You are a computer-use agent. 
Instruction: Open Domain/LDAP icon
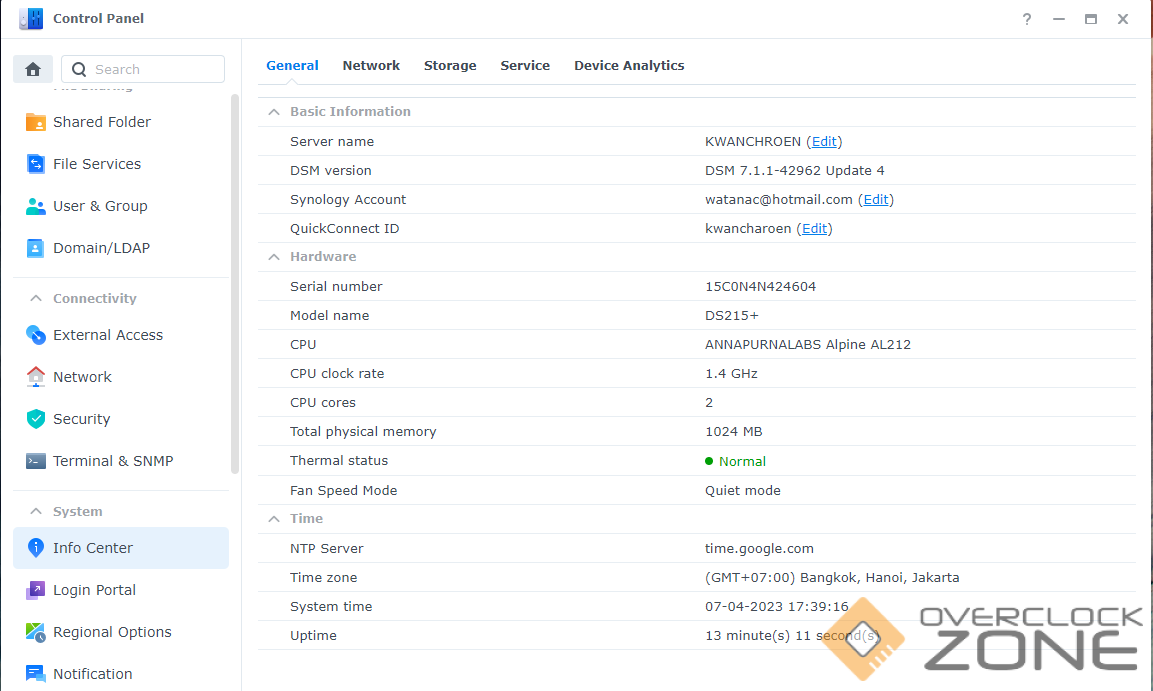36,248
